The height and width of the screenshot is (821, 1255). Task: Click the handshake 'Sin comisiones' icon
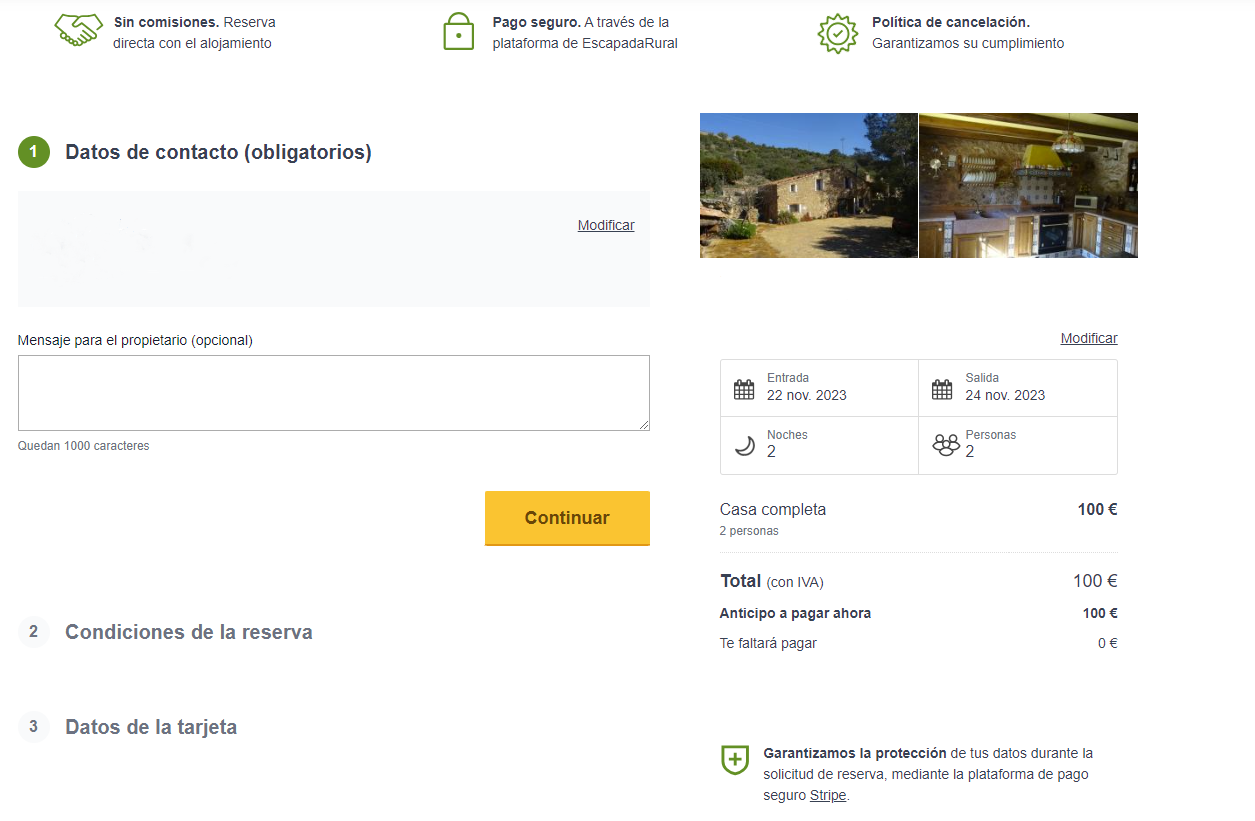point(79,31)
